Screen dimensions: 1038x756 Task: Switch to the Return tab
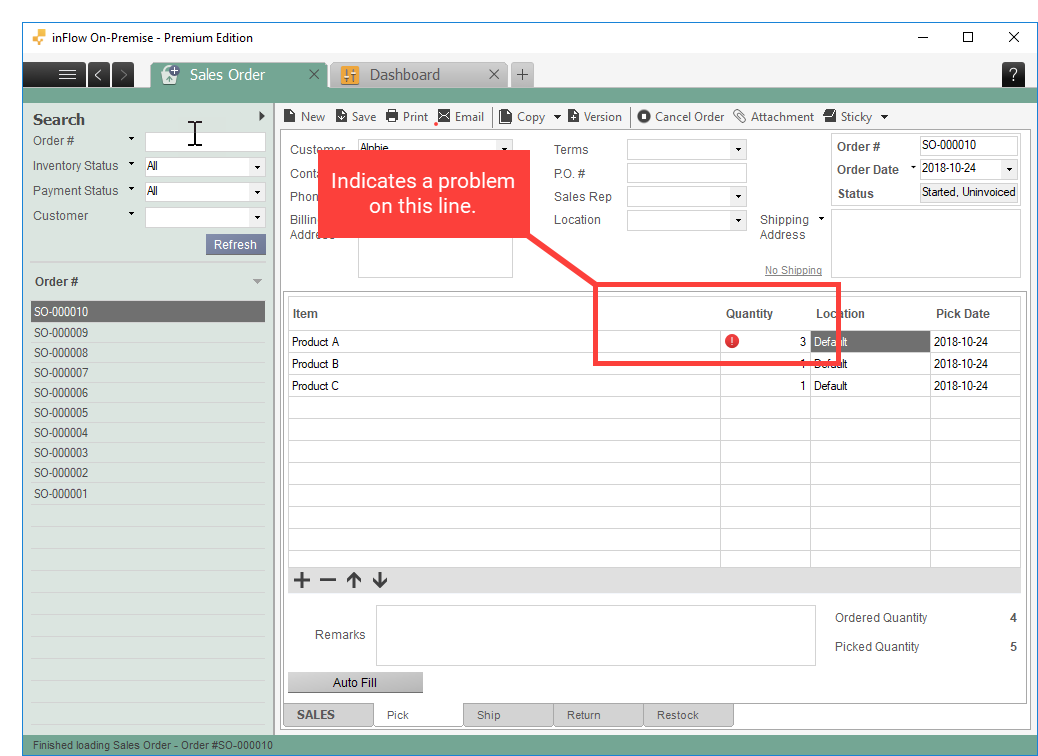point(598,715)
